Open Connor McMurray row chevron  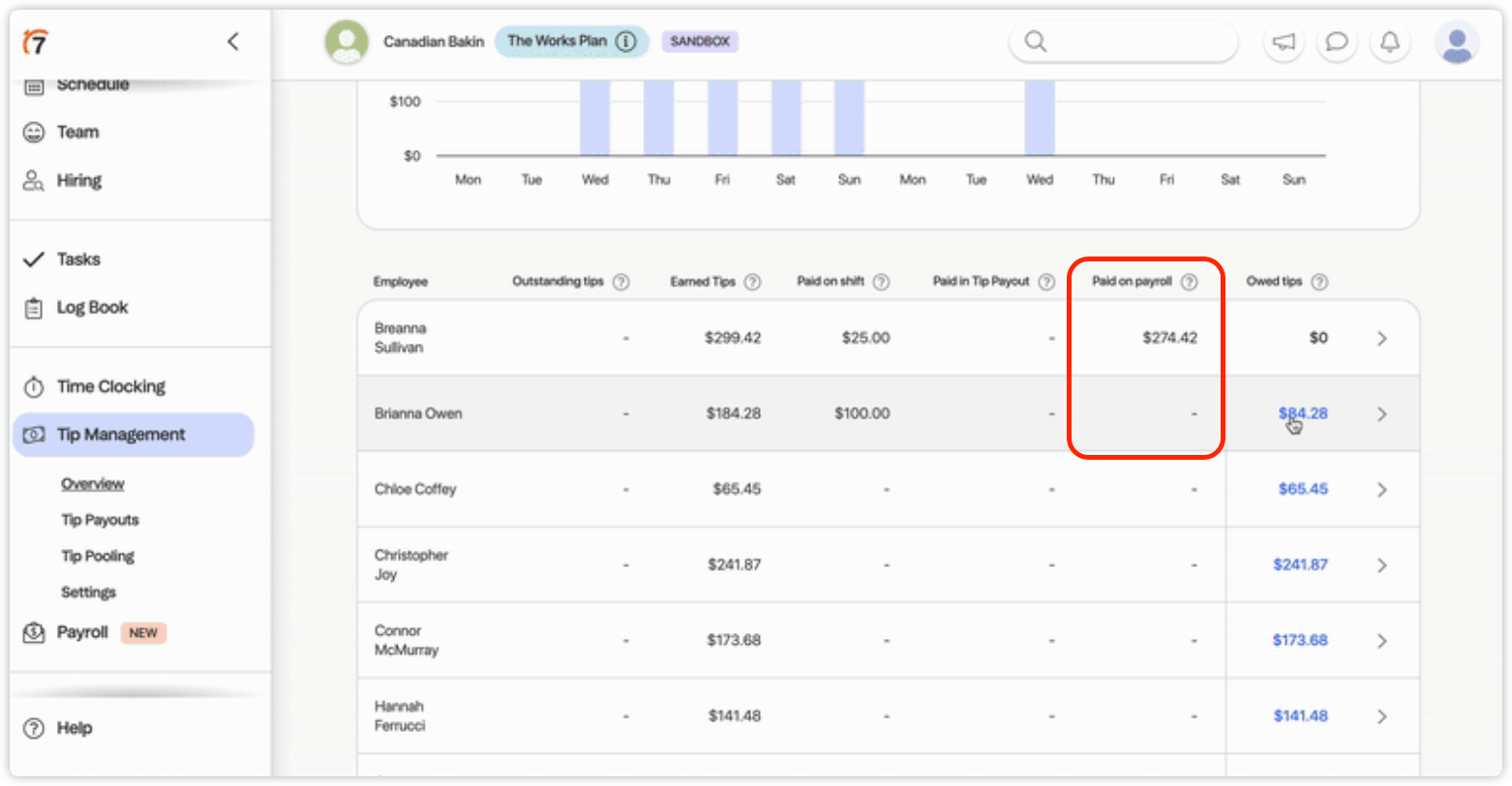(1382, 641)
